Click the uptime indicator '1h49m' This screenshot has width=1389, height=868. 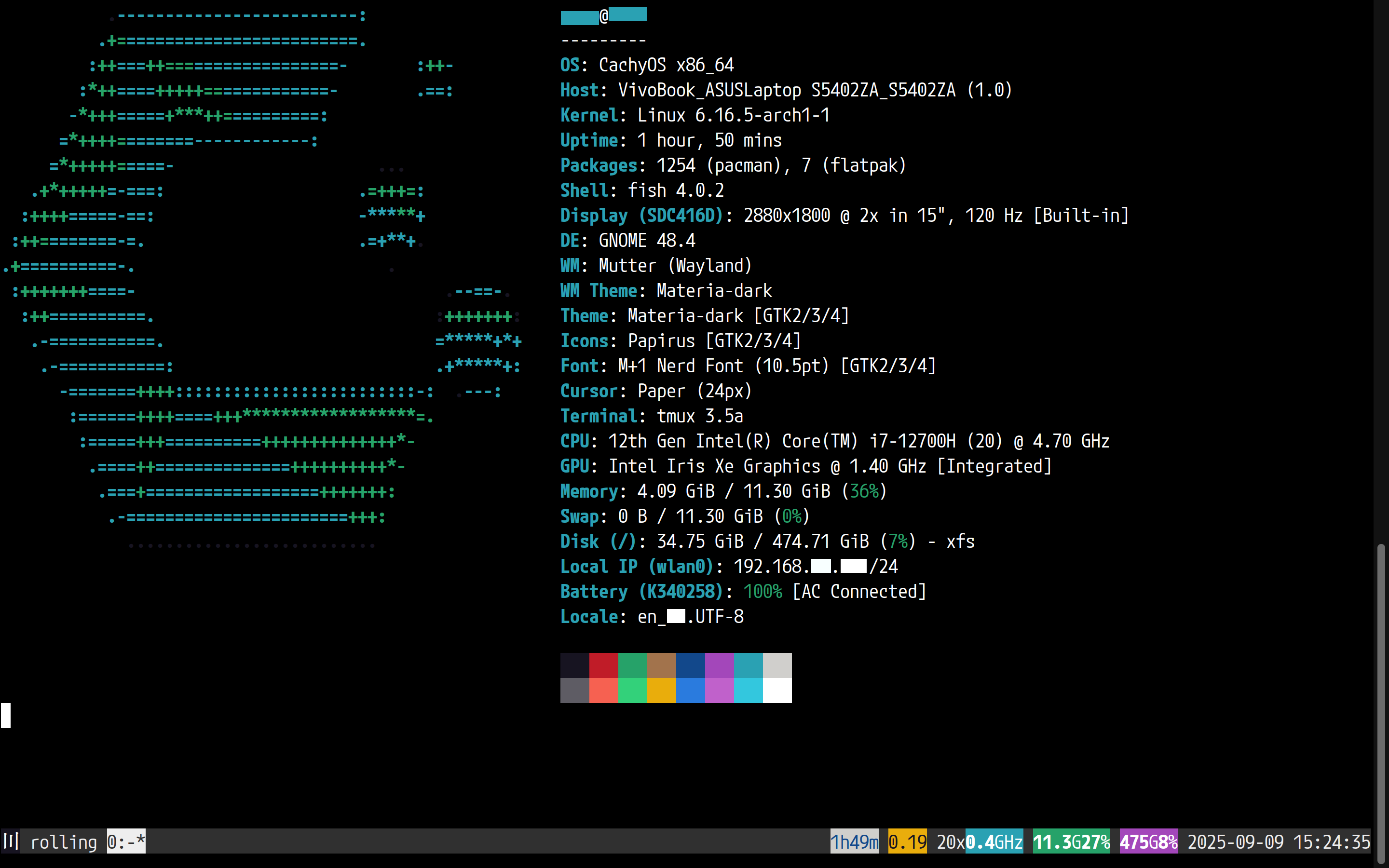pos(854,841)
